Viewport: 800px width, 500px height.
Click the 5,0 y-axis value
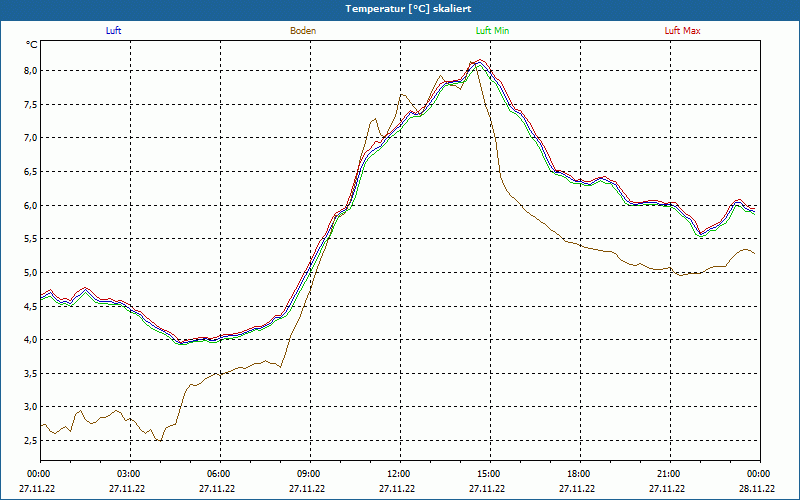(32, 272)
